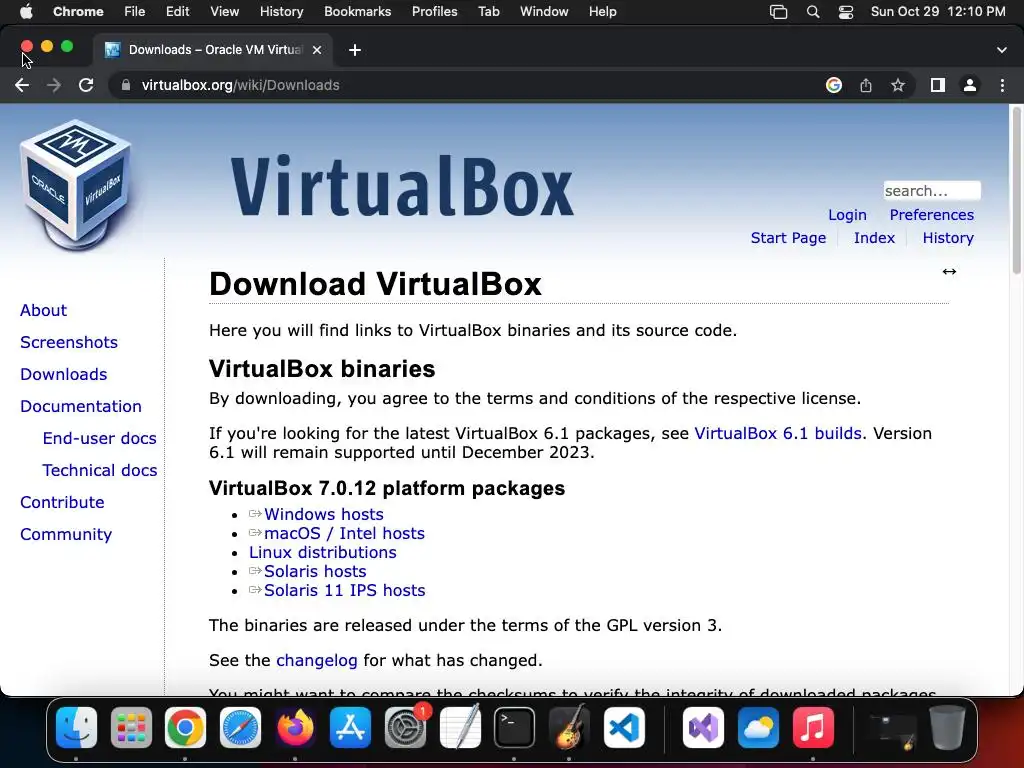Click the date and time clock
This screenshot has height=768, width=1024.
coord(938,12)
